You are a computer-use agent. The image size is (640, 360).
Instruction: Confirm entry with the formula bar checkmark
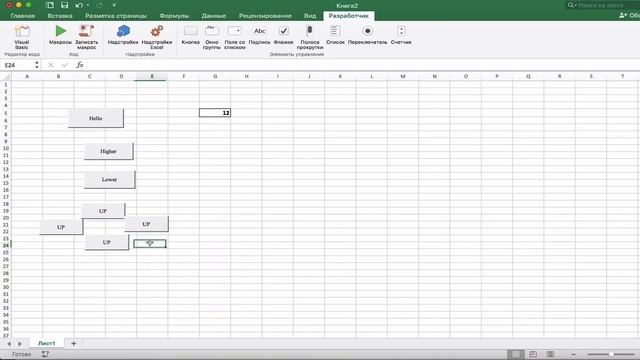(65, 65)
